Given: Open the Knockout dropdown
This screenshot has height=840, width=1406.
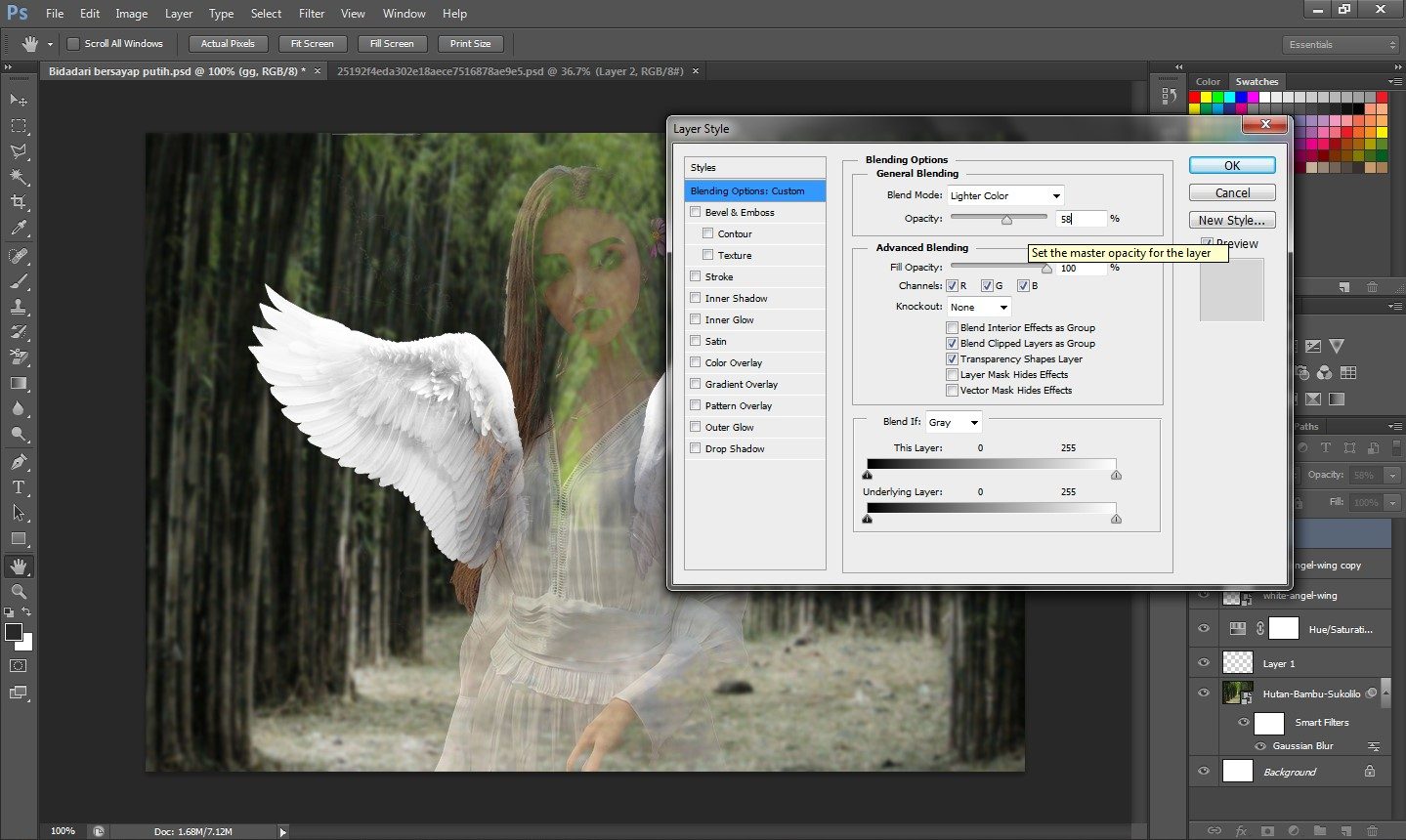Looking at the screenshot, I should 978,307.
